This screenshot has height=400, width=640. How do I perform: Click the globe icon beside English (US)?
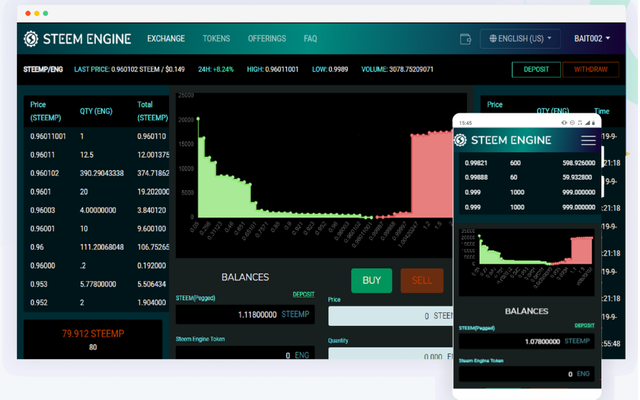[493, 39]
